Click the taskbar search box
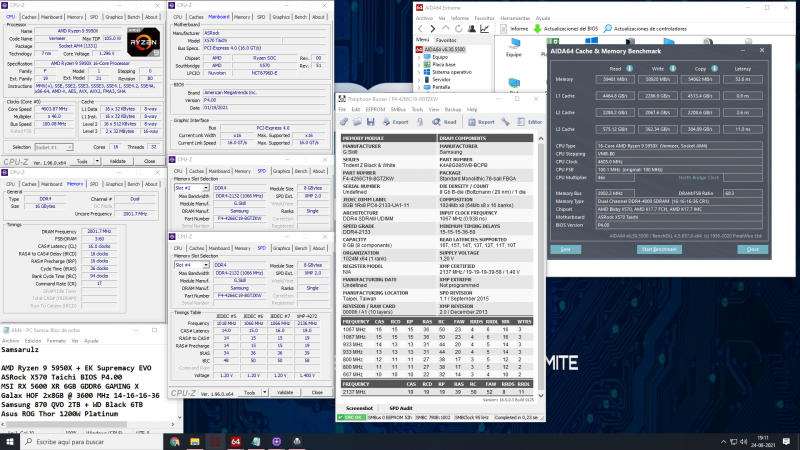 91,442
